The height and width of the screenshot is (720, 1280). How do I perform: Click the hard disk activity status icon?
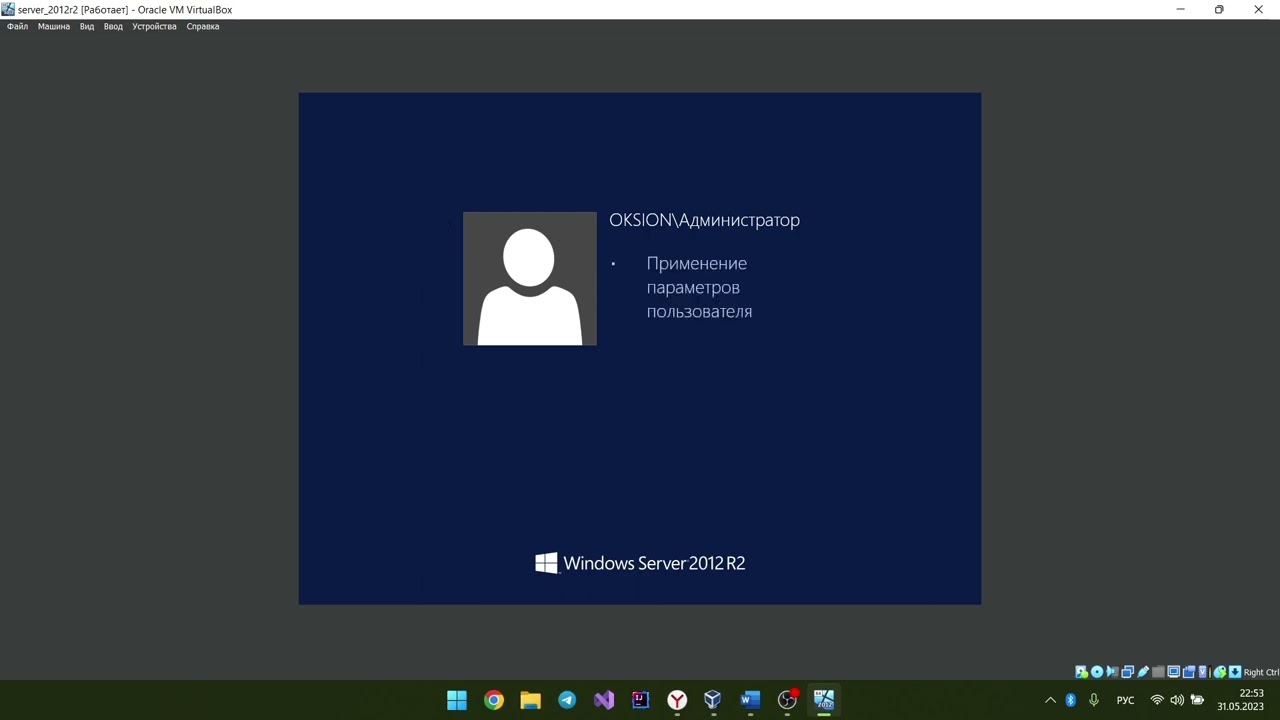[1081, 672]
